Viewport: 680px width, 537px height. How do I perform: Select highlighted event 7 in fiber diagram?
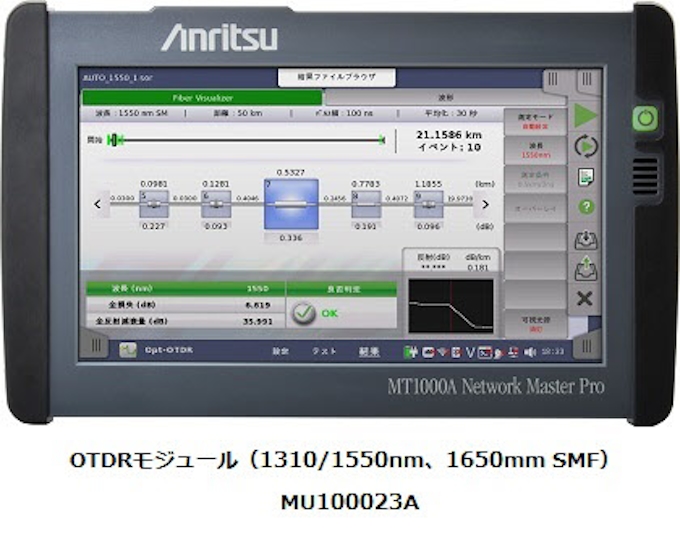(x=291, y=203)
